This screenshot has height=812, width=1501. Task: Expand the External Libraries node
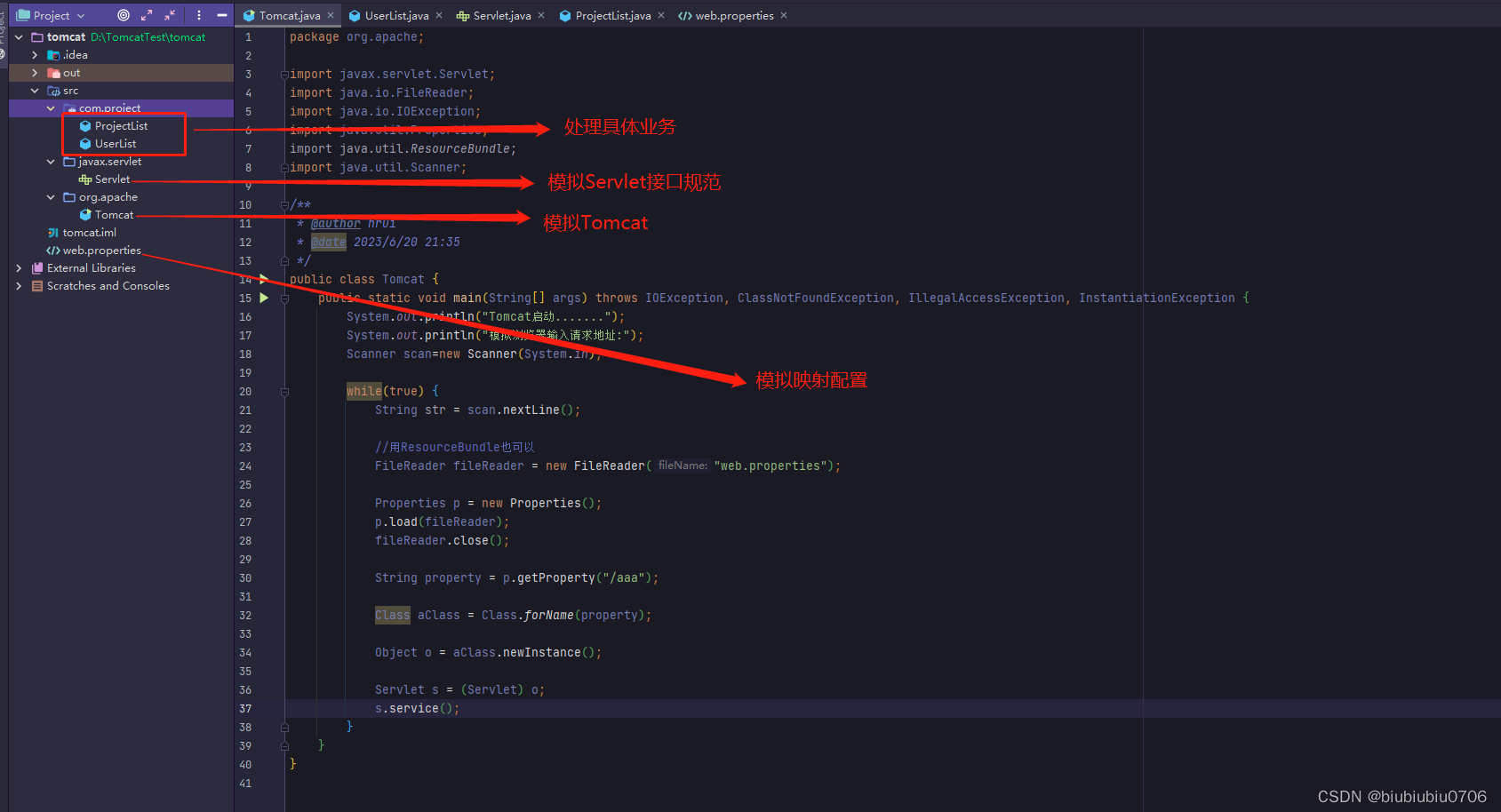tap(18, 267)
